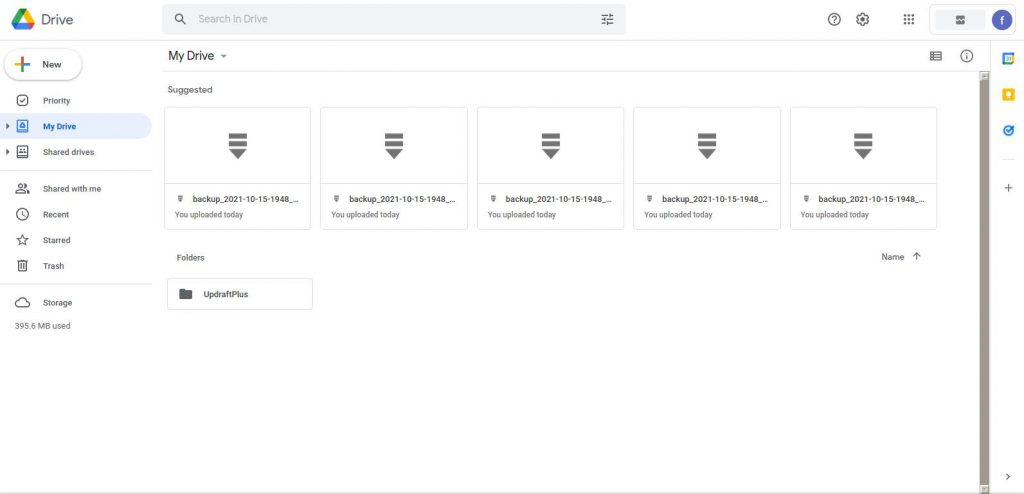Click the 395.6 MB used text
Screen dimensions: 1024x494
tap(42, 325)
